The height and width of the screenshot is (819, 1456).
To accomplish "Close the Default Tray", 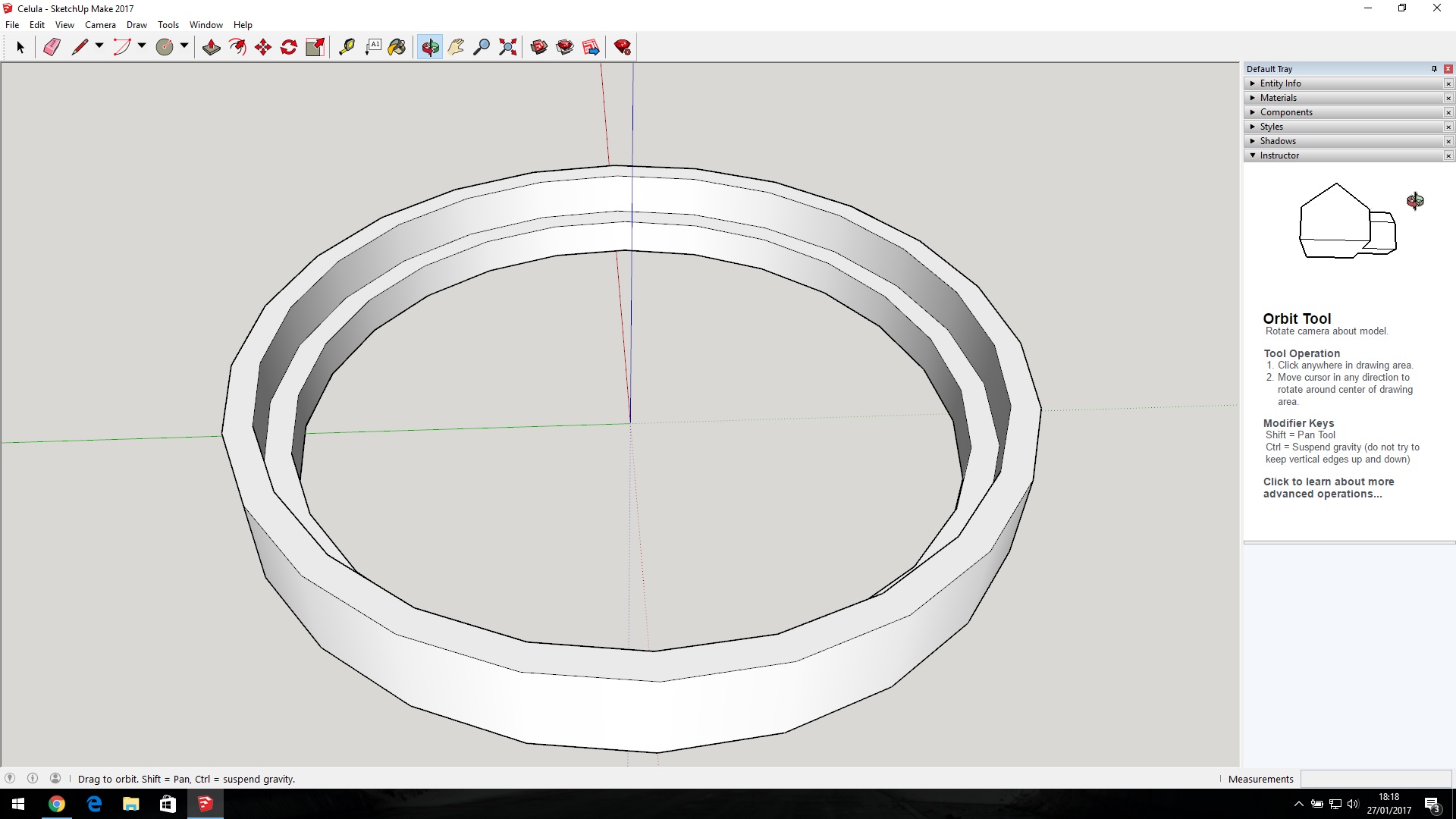I will click(1448, 69).
